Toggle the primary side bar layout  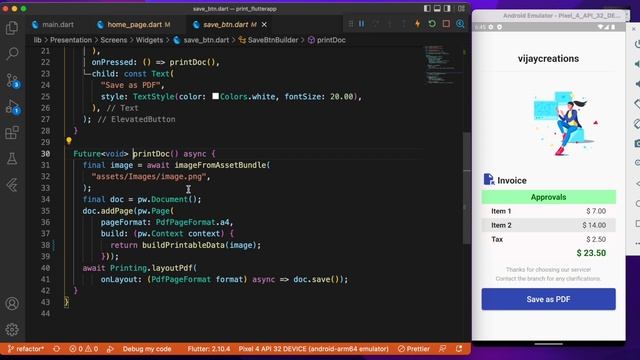(x=427, y=8)
